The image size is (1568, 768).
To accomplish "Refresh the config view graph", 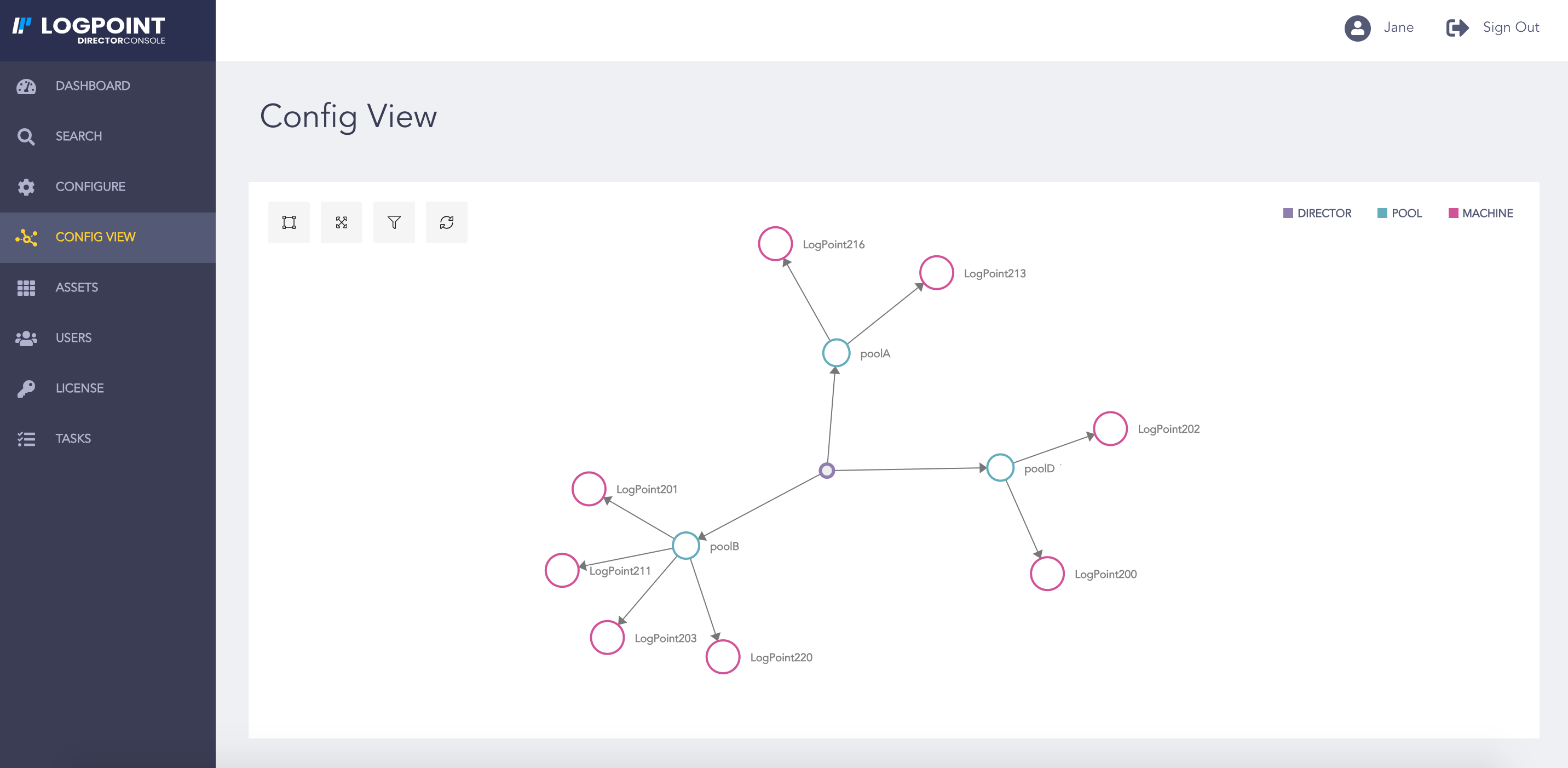I will pyautogui.click(x=446, y=222).
